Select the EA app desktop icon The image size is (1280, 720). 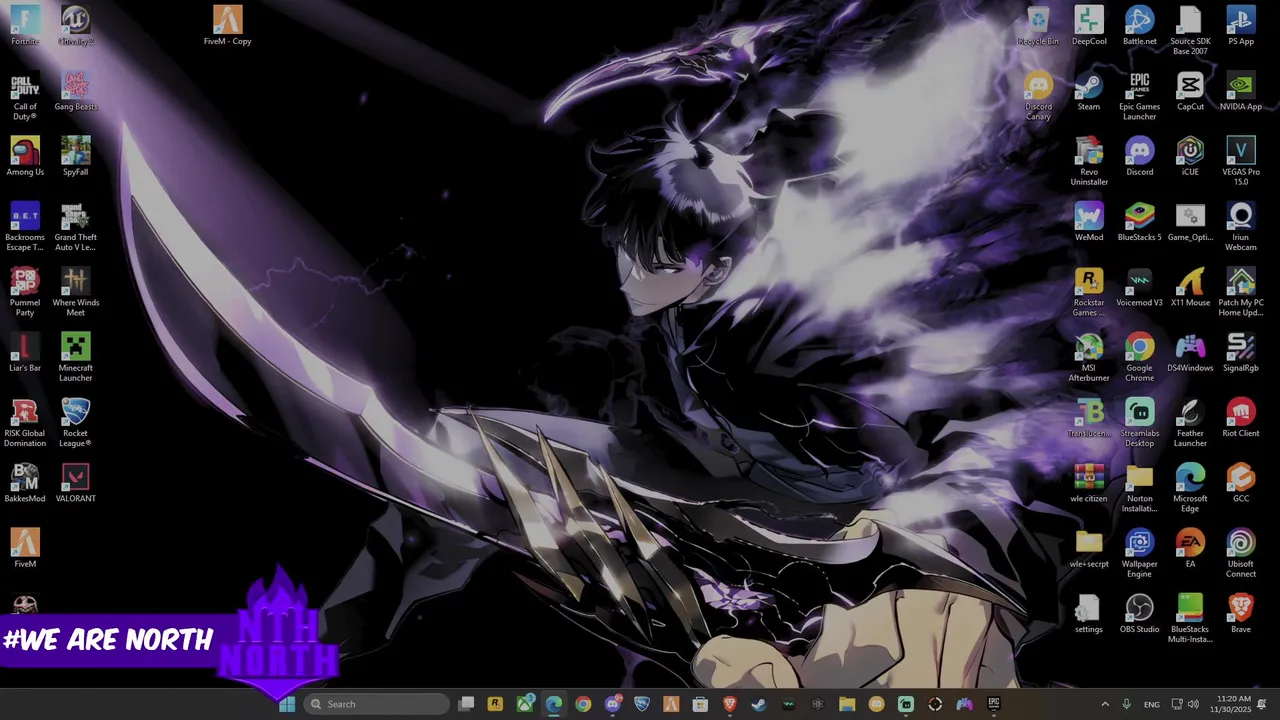click(1190, 548)
